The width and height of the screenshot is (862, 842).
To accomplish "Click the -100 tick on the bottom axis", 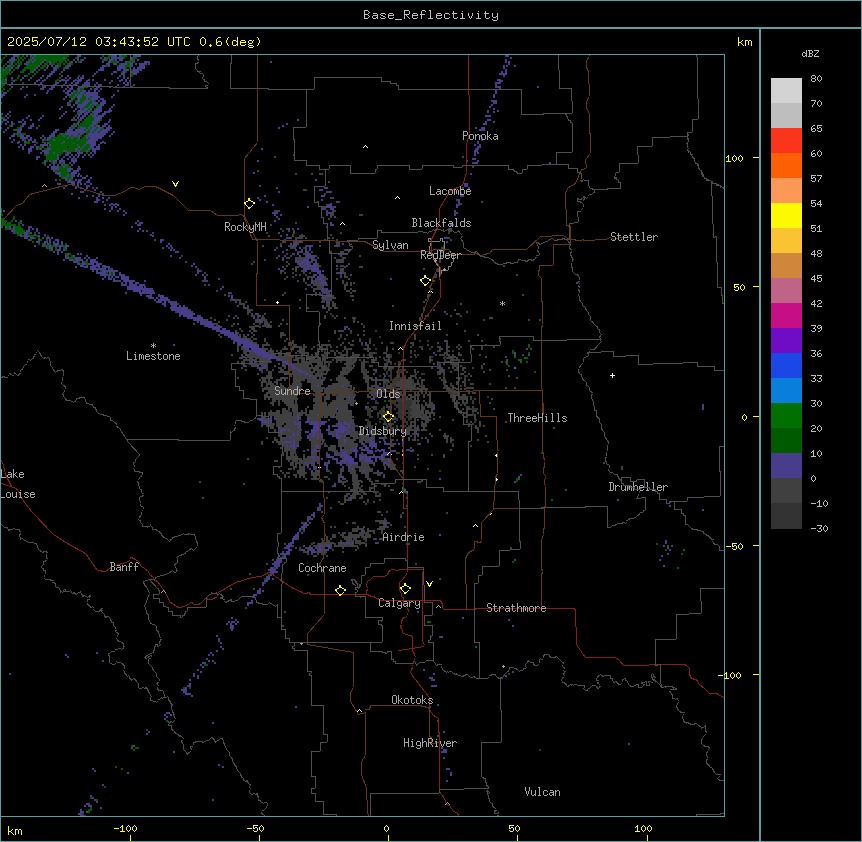I will tap(125, 828).
